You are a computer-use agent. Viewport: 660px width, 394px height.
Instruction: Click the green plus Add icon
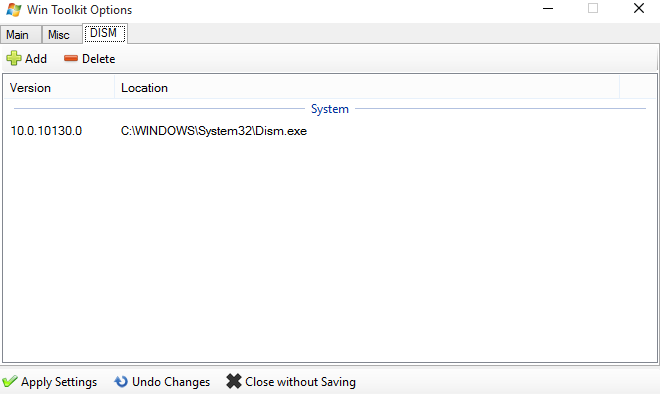tap(14, 59)
